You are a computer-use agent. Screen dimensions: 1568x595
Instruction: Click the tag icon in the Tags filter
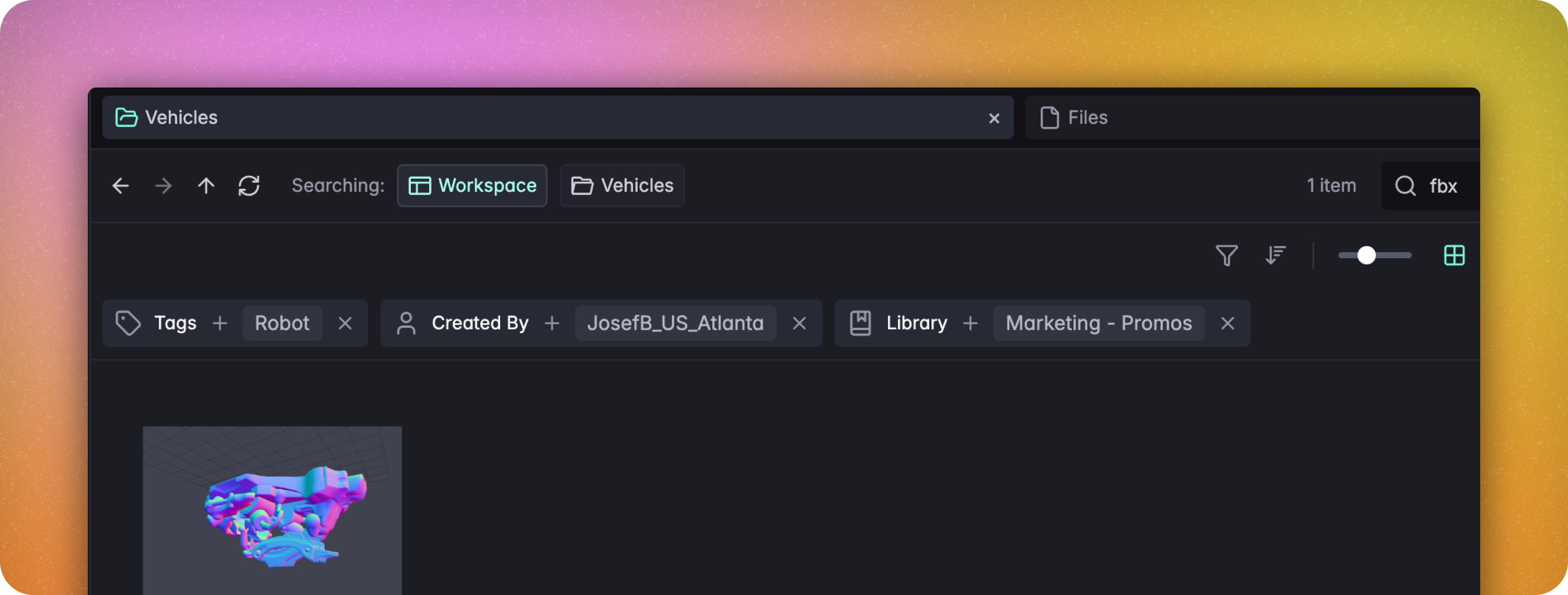click(x=128, y=323)
